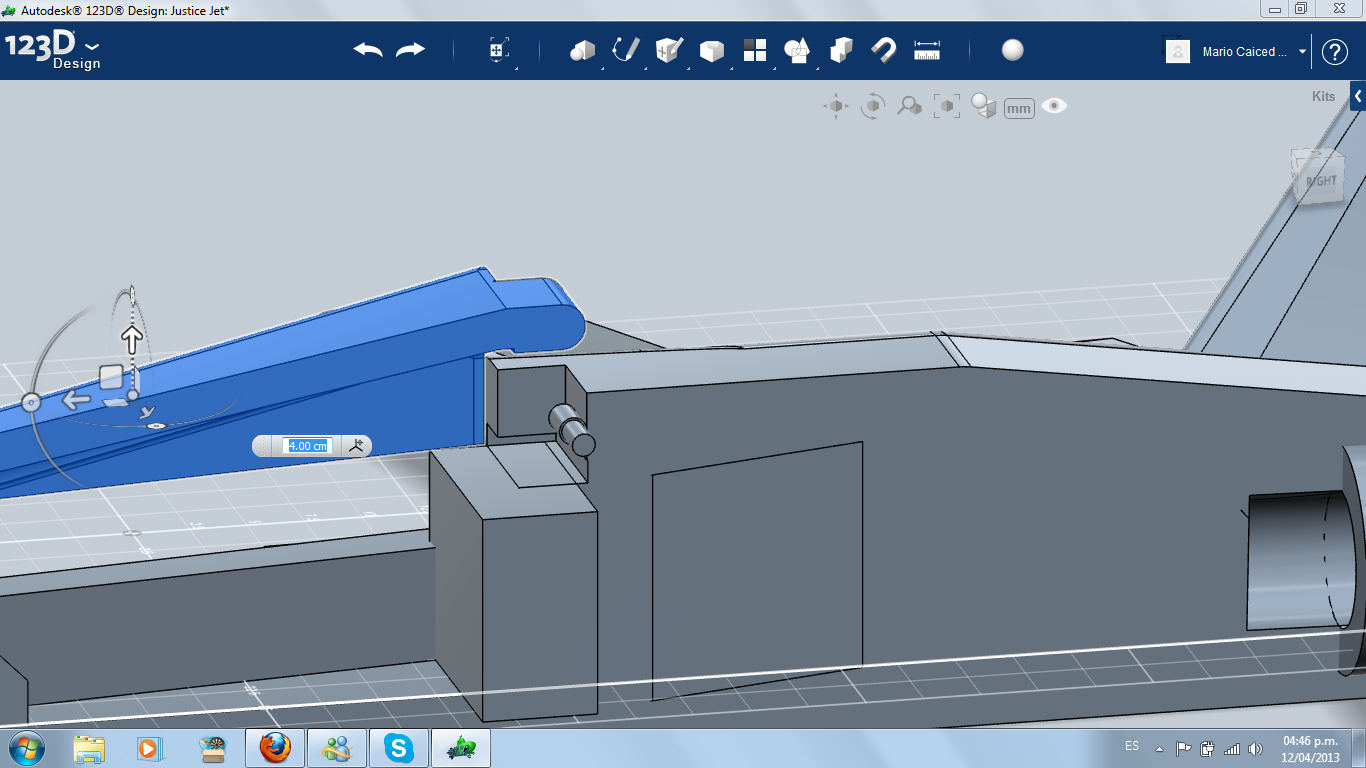1366x768 pixels.
Task: Open the Action Center flag icon
Action: (1183, 748)
